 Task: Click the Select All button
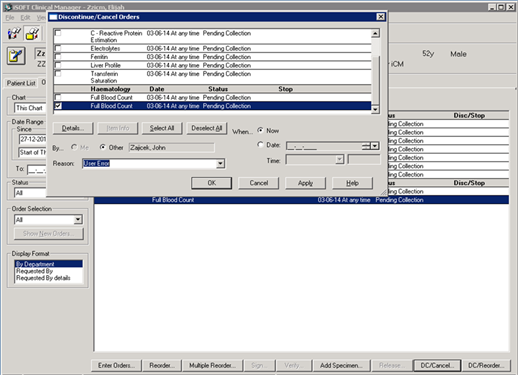tap(162, 128)
